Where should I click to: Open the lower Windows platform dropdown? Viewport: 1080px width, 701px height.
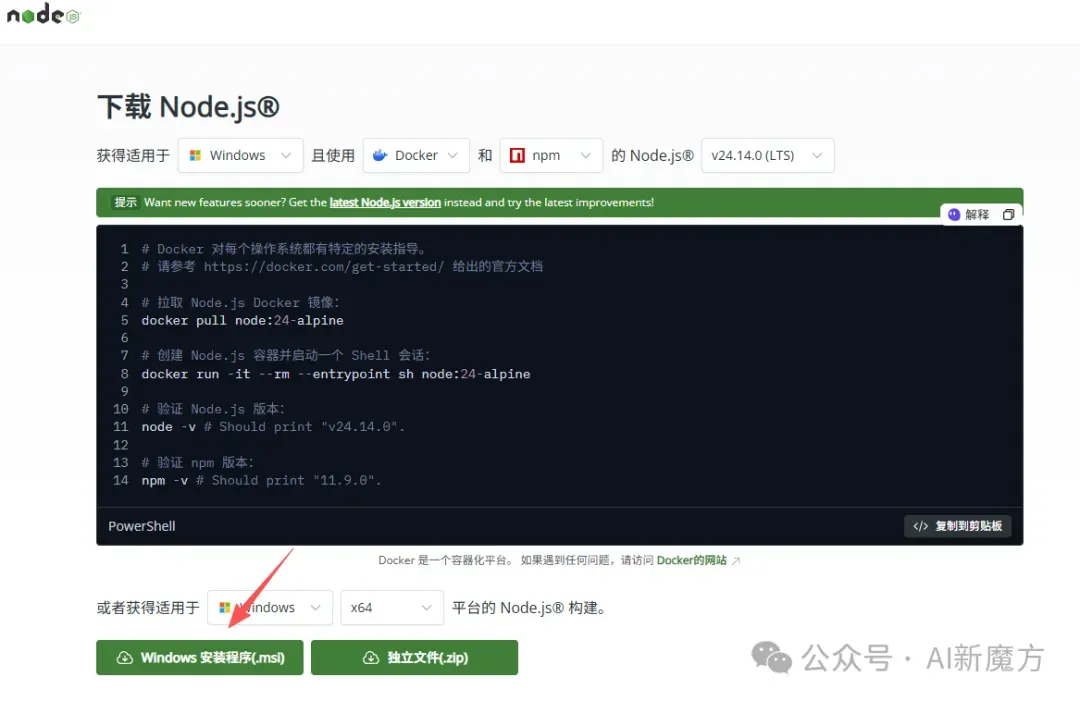click(270, 607)
